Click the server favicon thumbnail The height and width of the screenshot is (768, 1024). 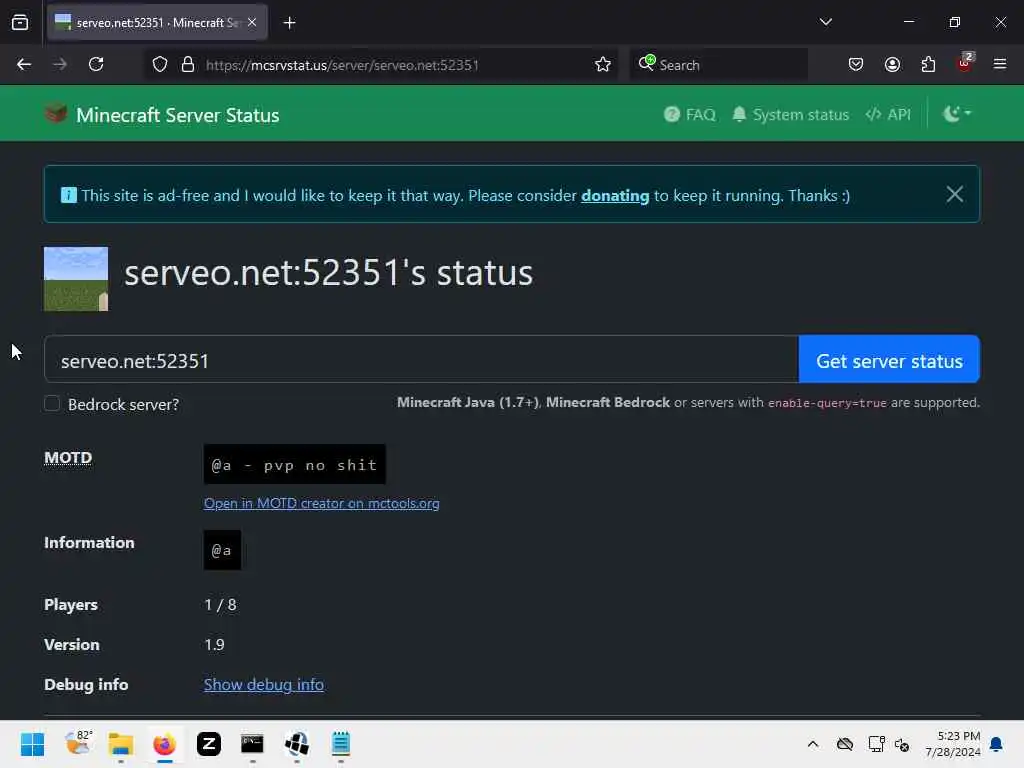pos(76,279)
